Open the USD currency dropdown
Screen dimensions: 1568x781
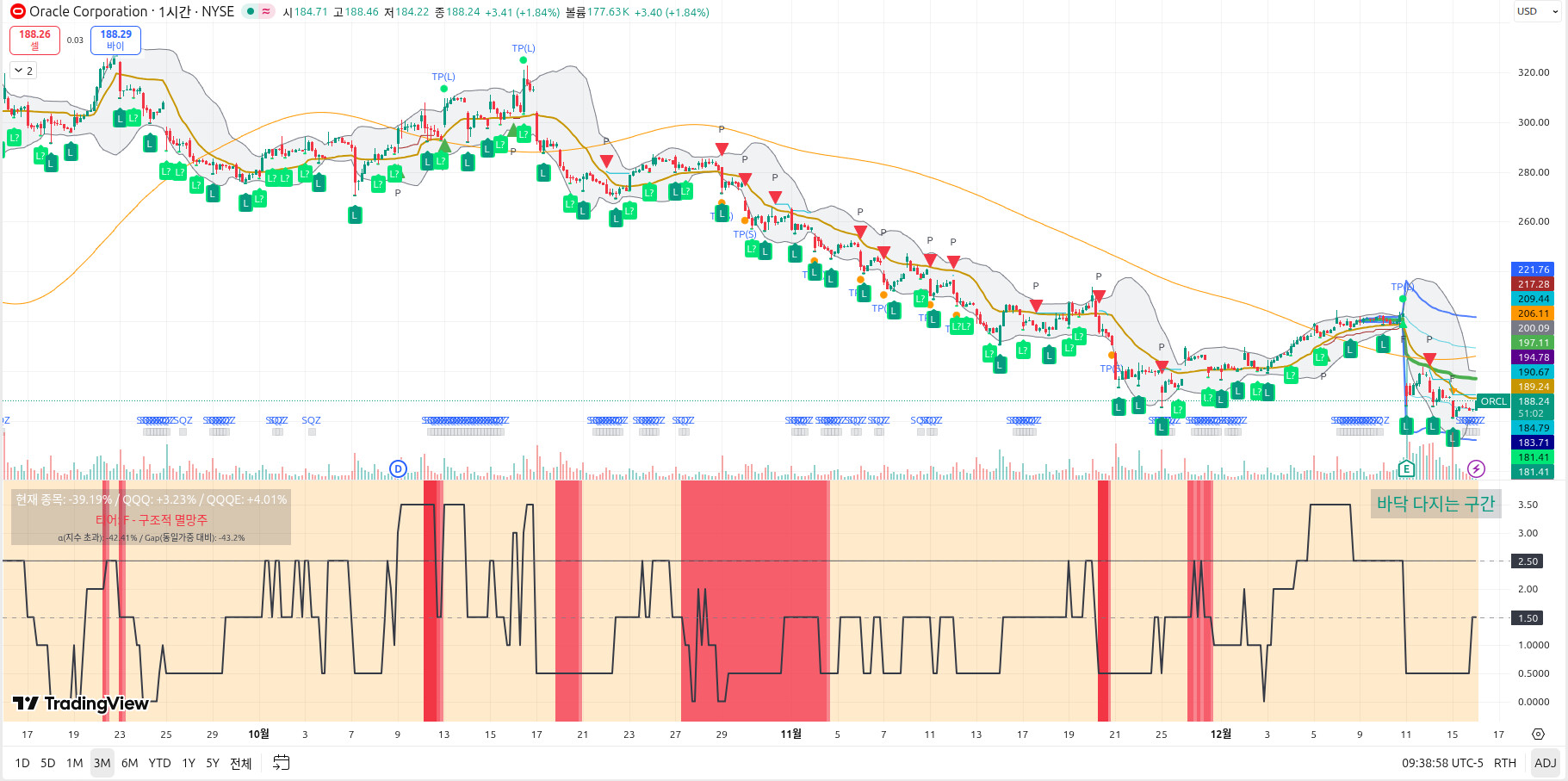click(x=1537, y=11)
